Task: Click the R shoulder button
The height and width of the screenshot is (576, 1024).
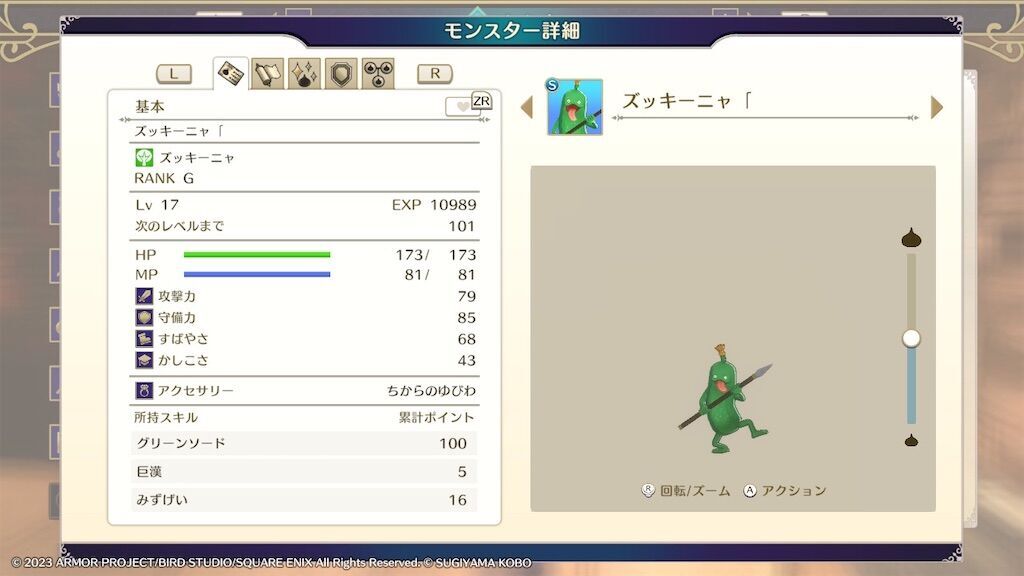Action: 435,74
